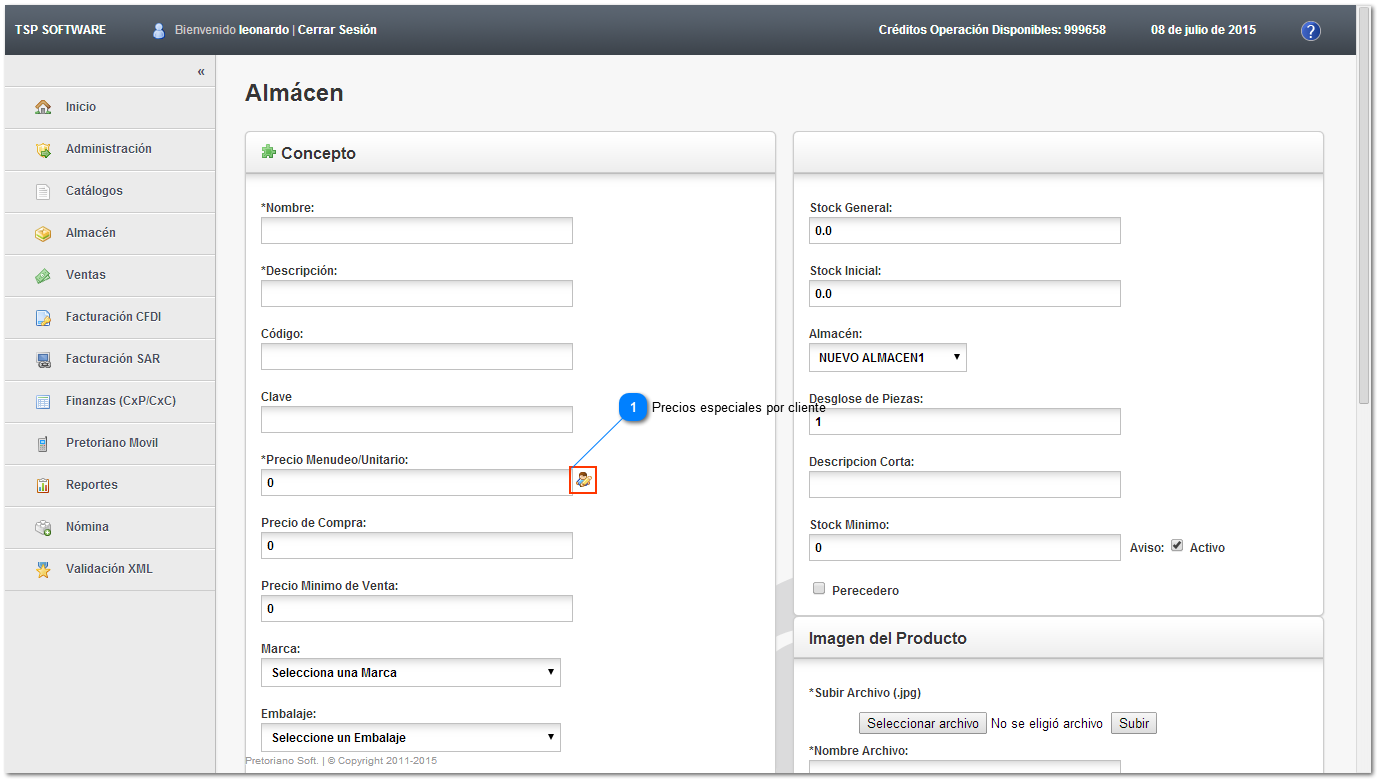Open Nómina section

click(110, 527)
